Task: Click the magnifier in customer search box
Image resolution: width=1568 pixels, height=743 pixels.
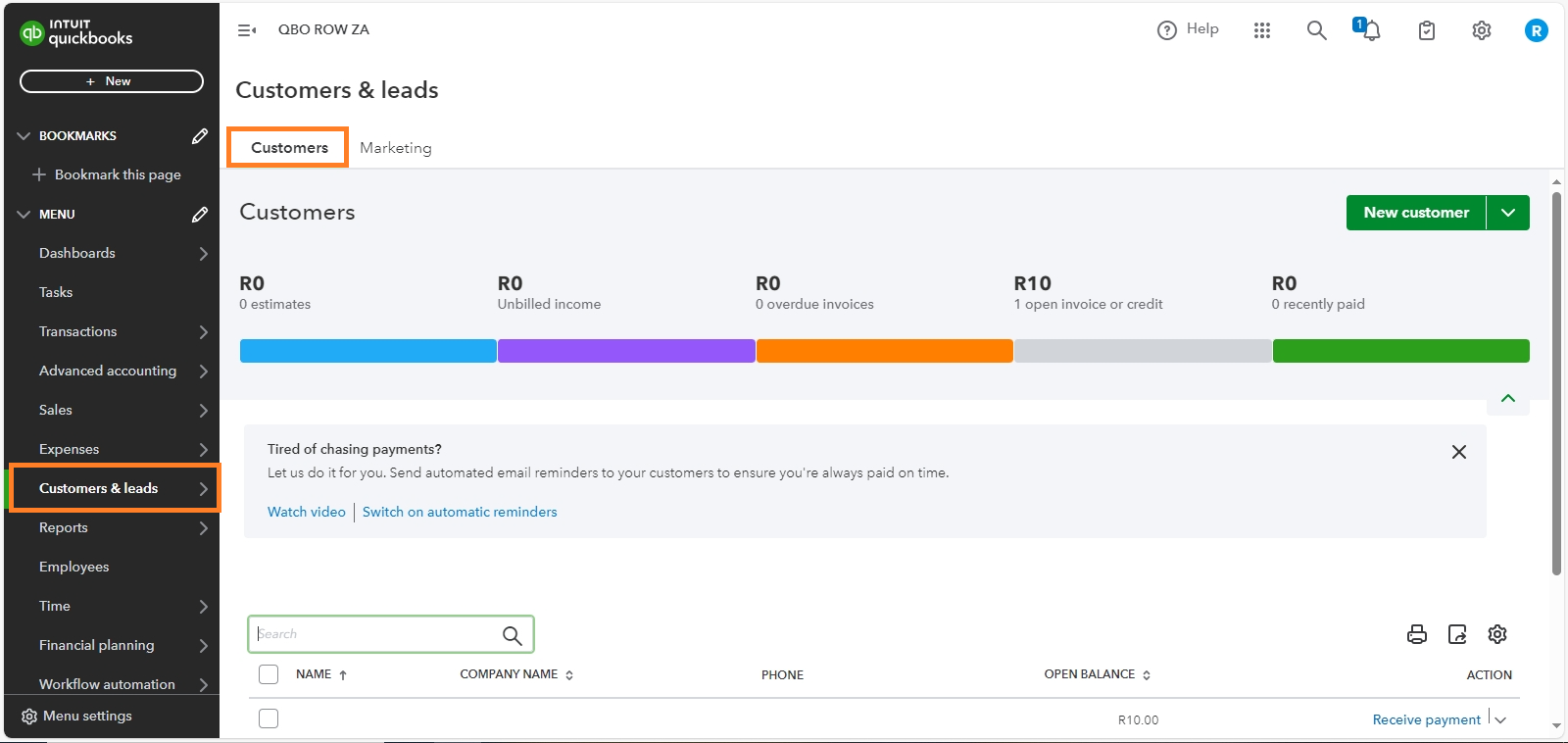Action: [512, 635]
